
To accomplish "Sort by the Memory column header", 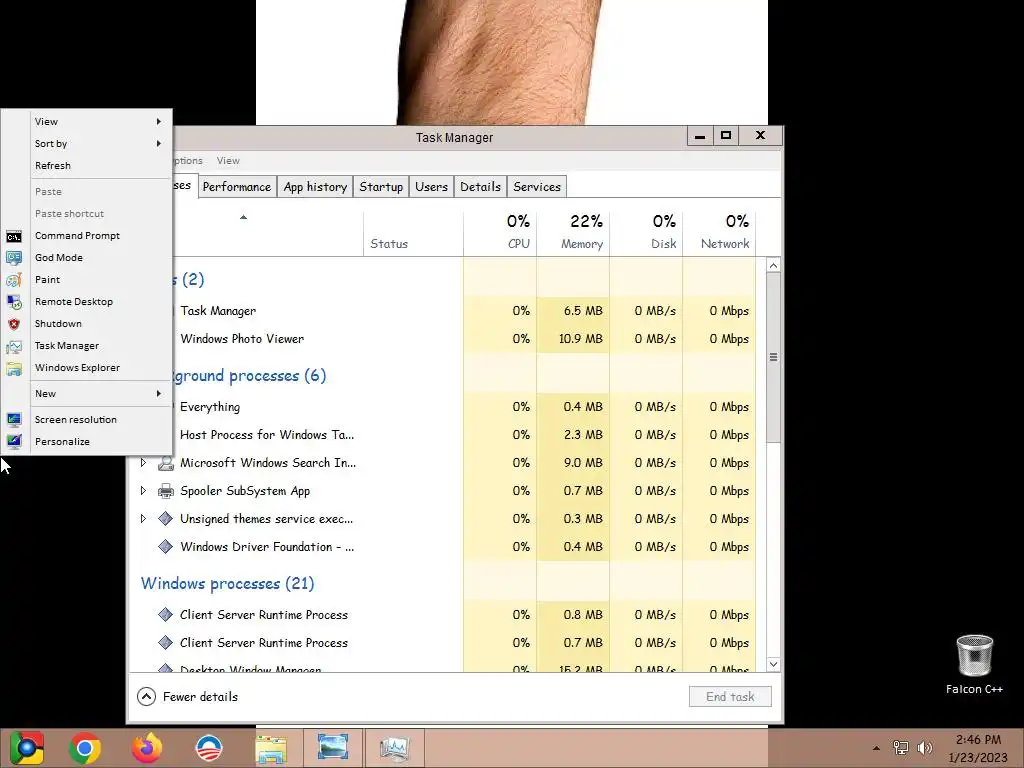I will tap(573, 232).
